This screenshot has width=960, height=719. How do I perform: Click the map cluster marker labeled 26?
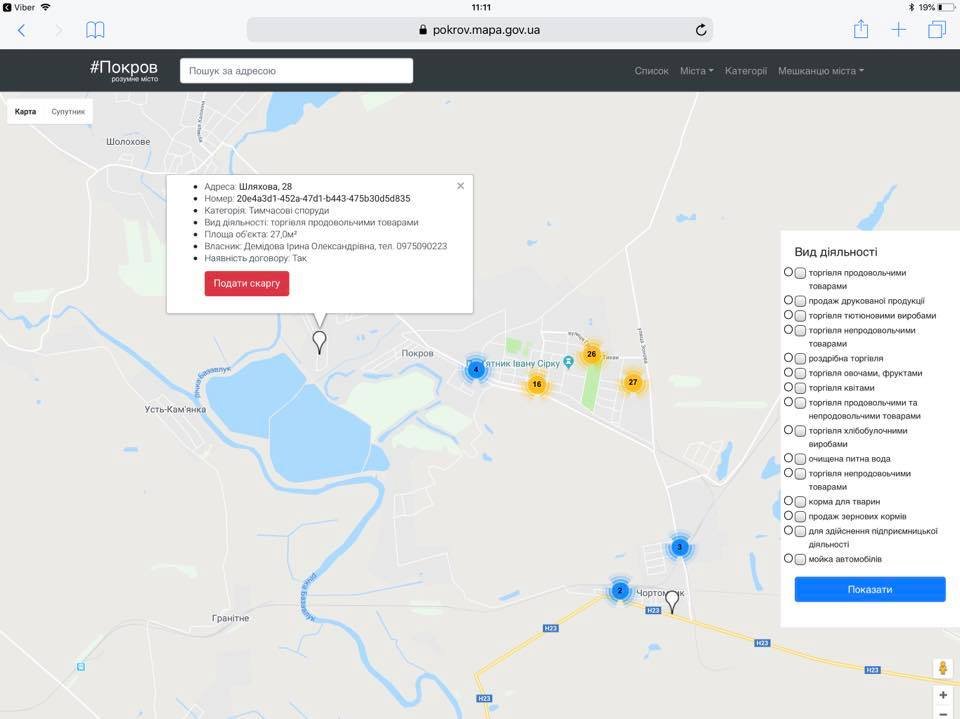click(x=591, y=354)
